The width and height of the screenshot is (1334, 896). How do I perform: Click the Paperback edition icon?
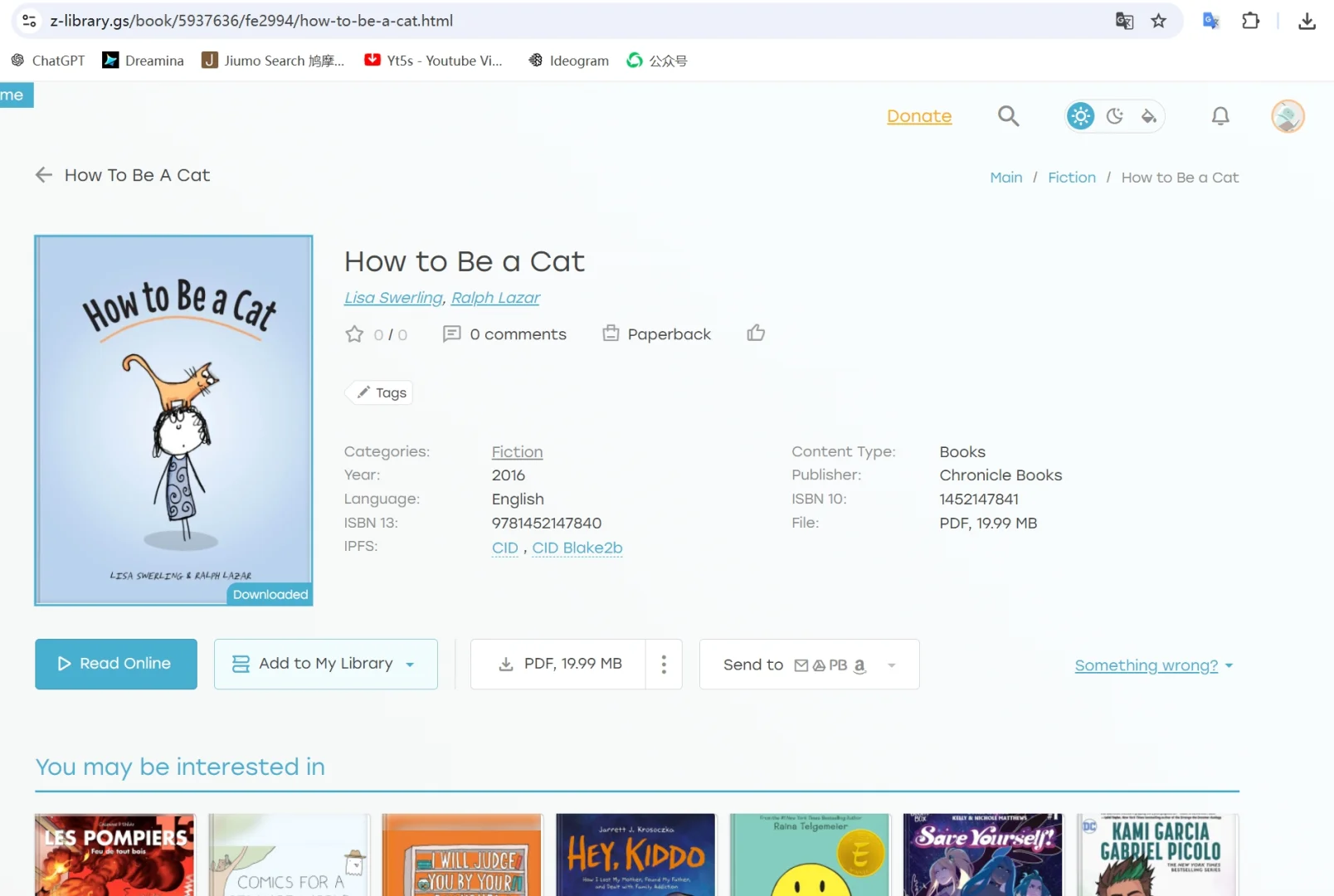coord(611,334)
